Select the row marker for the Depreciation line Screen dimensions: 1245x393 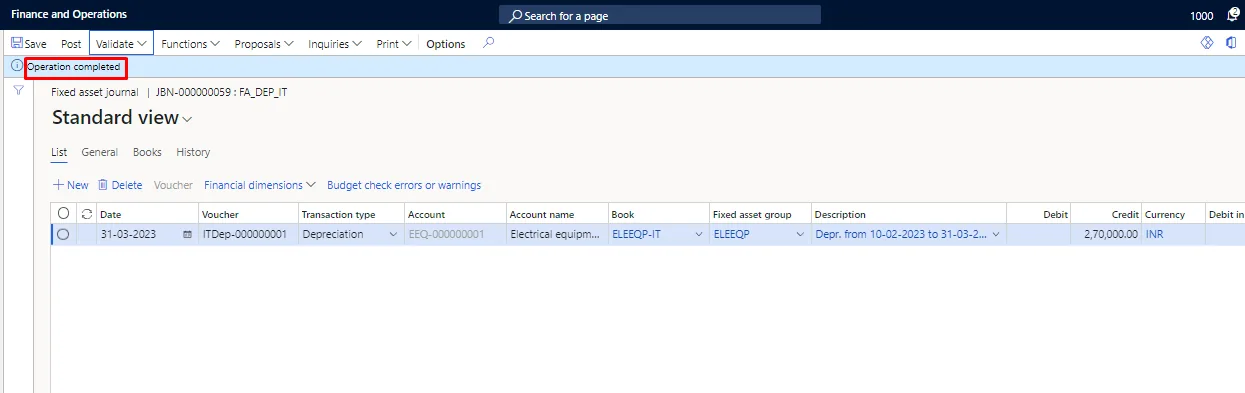64,234
